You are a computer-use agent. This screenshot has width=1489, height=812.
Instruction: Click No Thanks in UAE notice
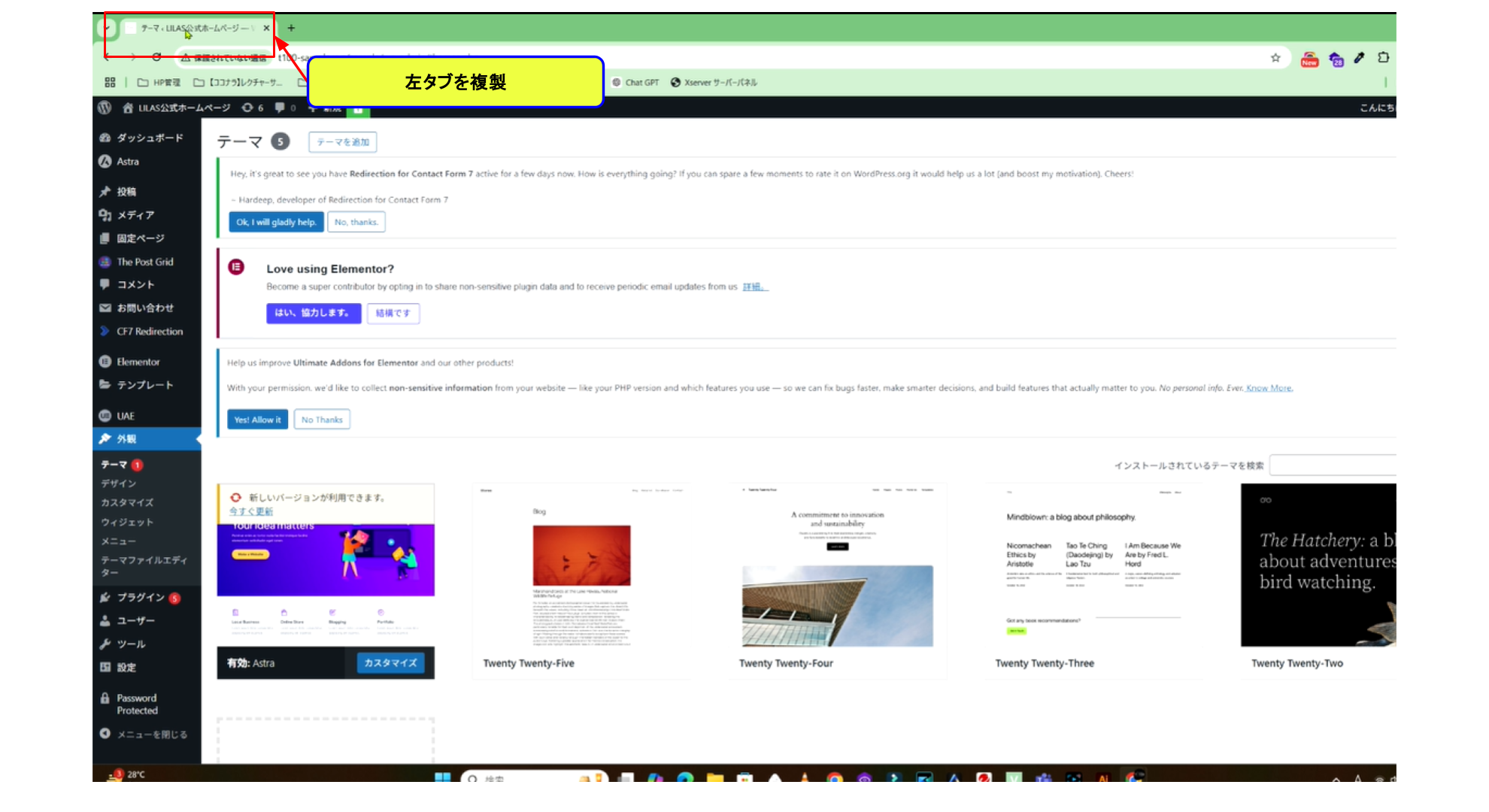[322, 420]
